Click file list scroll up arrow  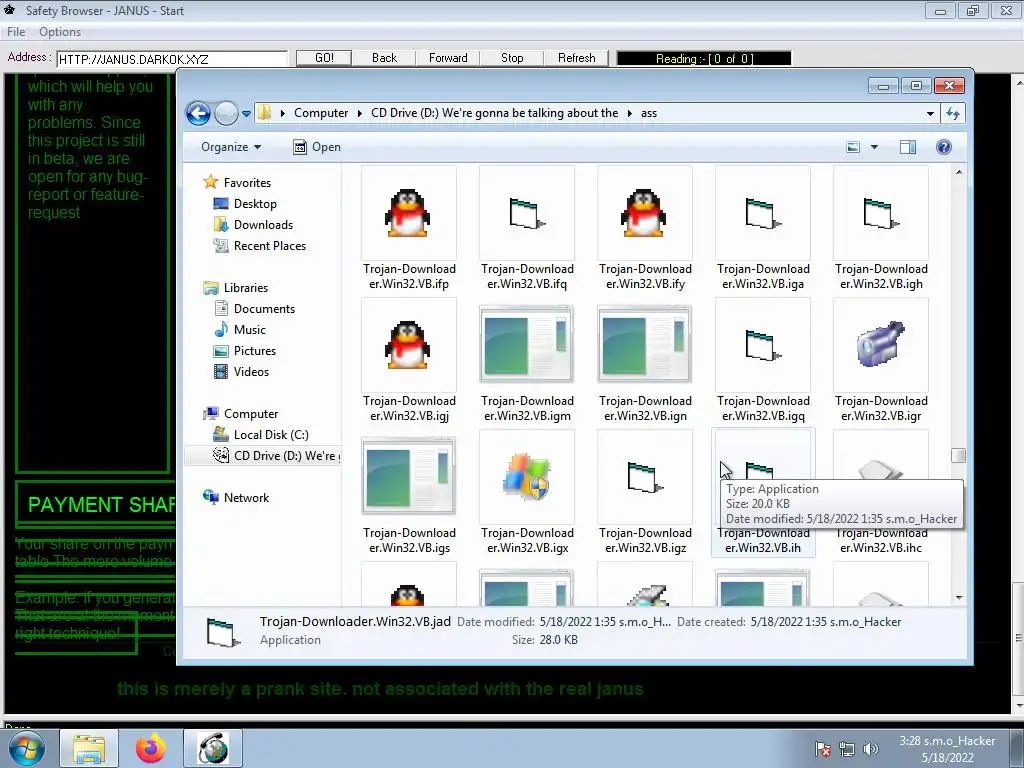coord(958,172)
